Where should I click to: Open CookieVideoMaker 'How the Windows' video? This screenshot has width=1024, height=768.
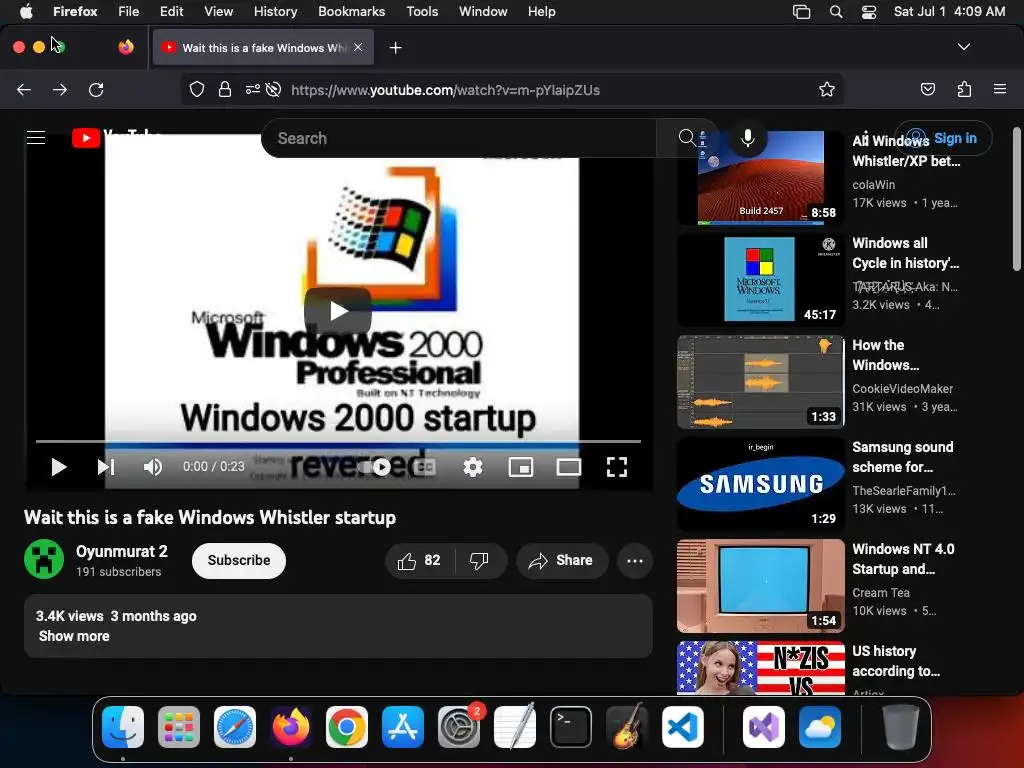click(x=761, y=382)
